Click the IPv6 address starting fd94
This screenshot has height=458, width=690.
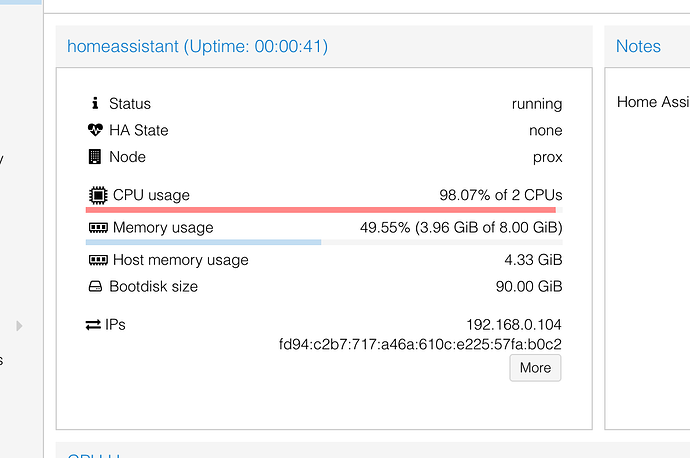click(x=420, y=344)
